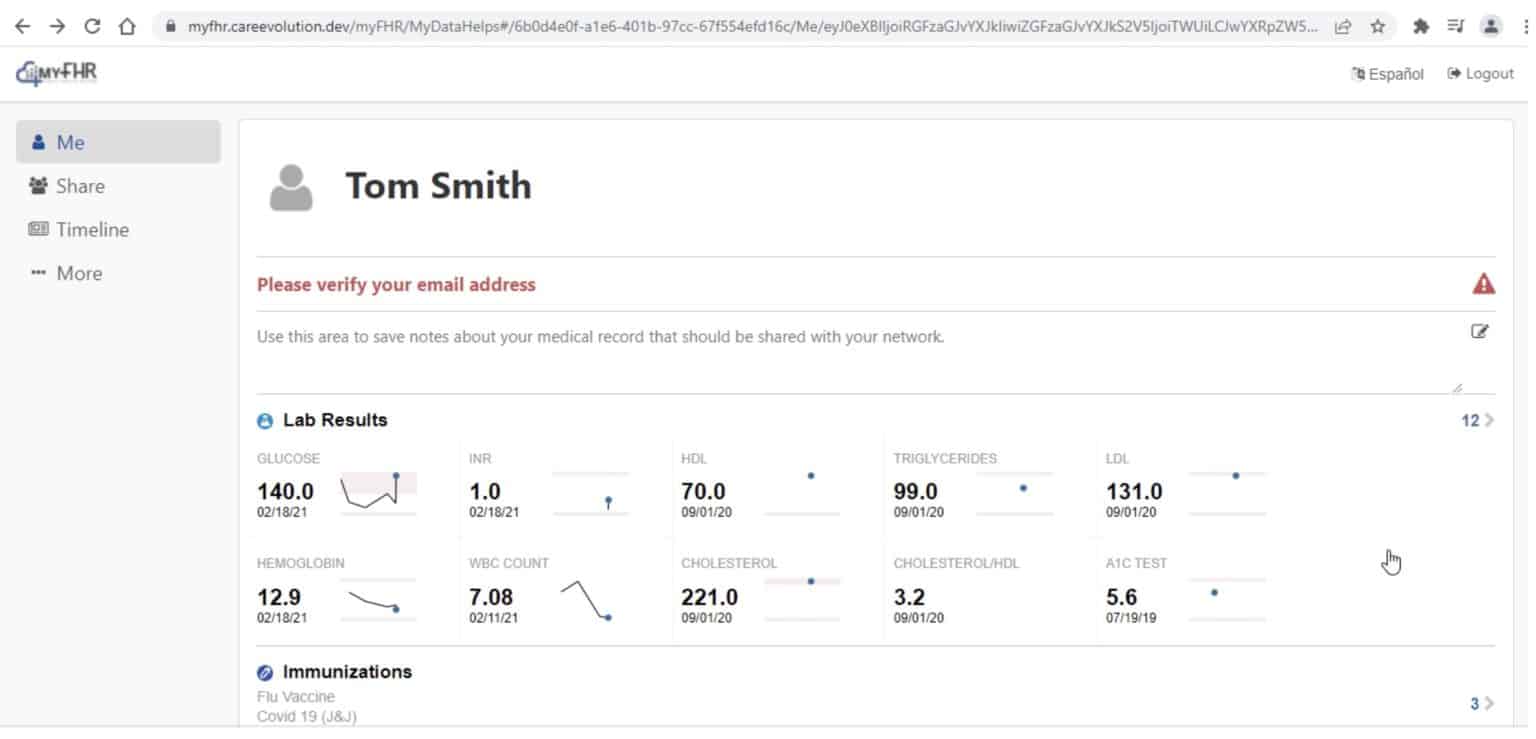Screen dimensions: 1536x739
Task: Click the Share group icon
Action: click(37, 186)
